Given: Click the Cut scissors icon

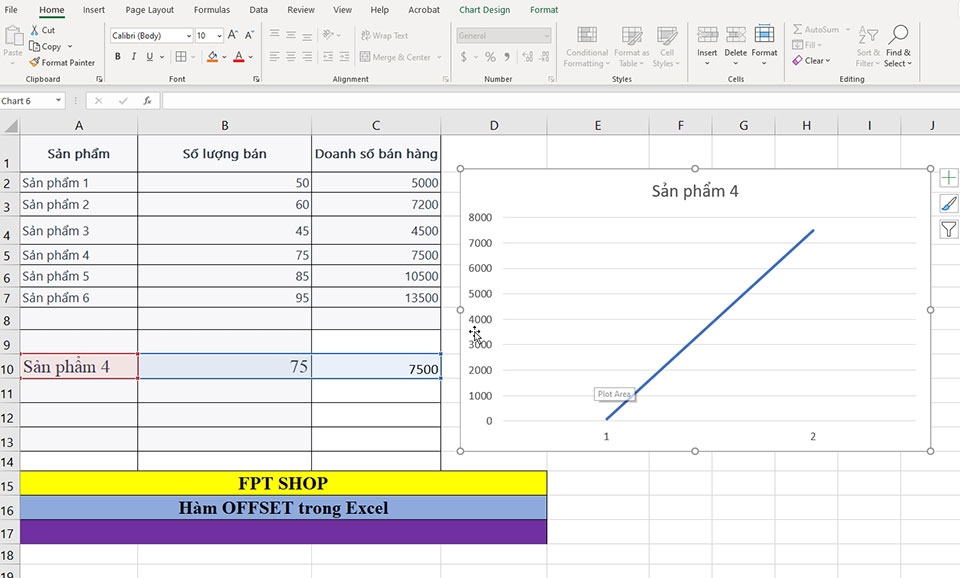Looking at the screenshot, I should pos(34,30).
